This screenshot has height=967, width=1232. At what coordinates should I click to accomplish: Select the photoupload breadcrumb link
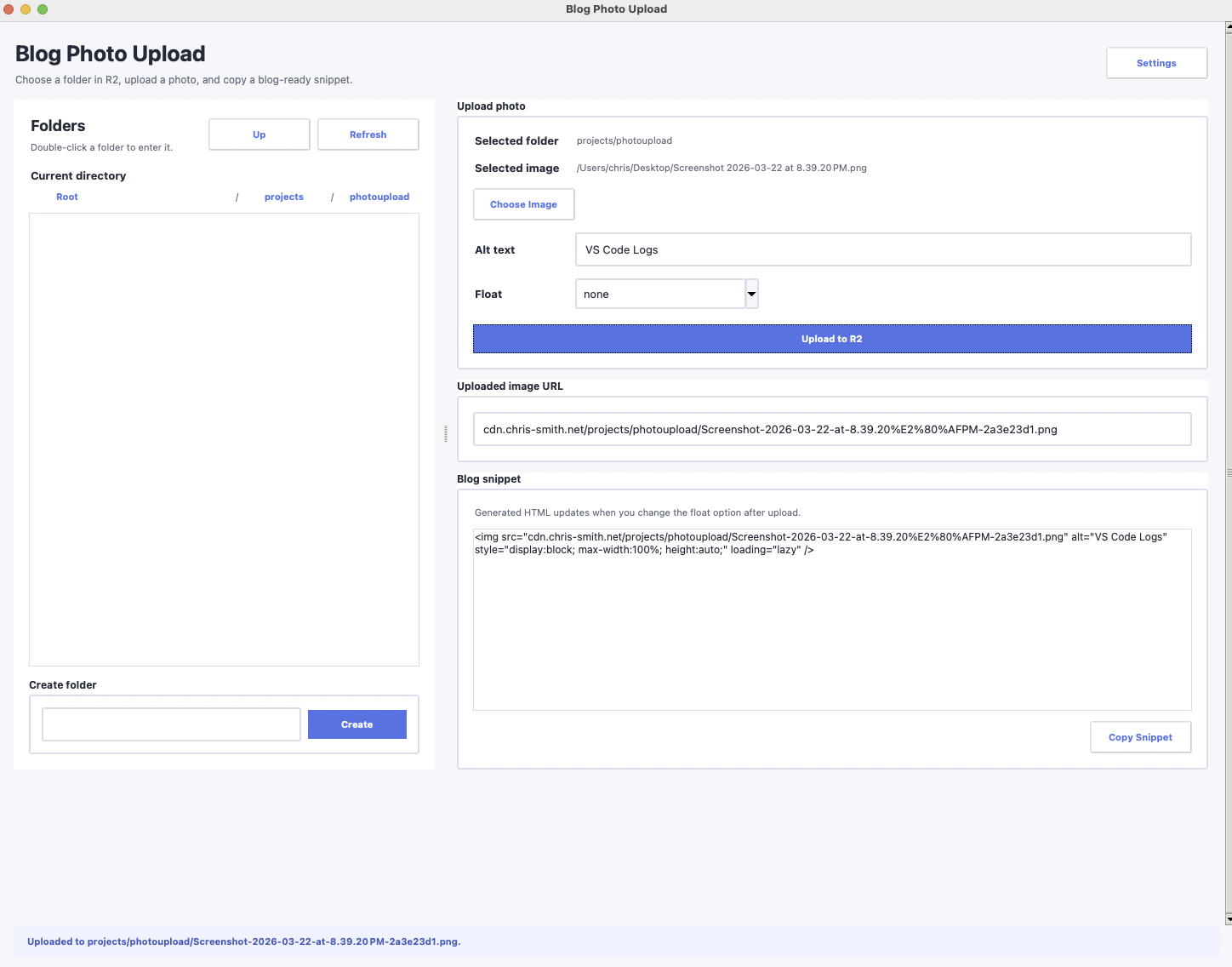point(379,197)
